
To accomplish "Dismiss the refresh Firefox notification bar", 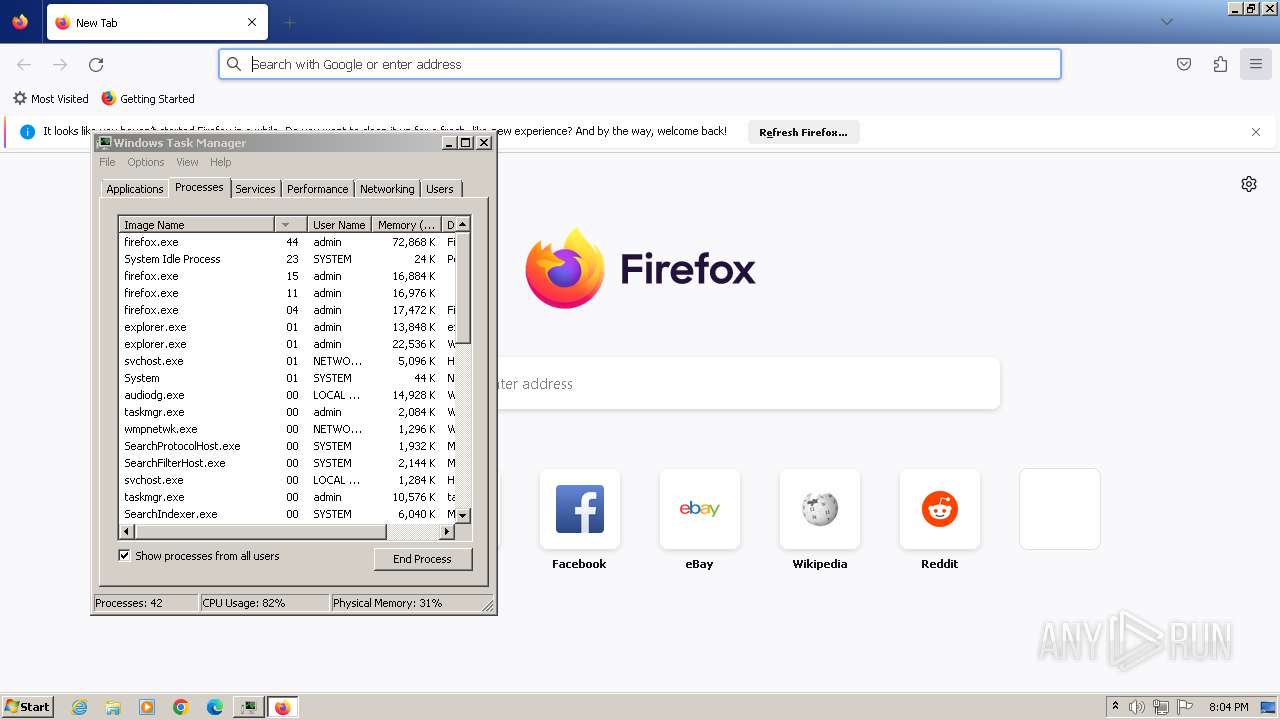I will click(1256, 132).
